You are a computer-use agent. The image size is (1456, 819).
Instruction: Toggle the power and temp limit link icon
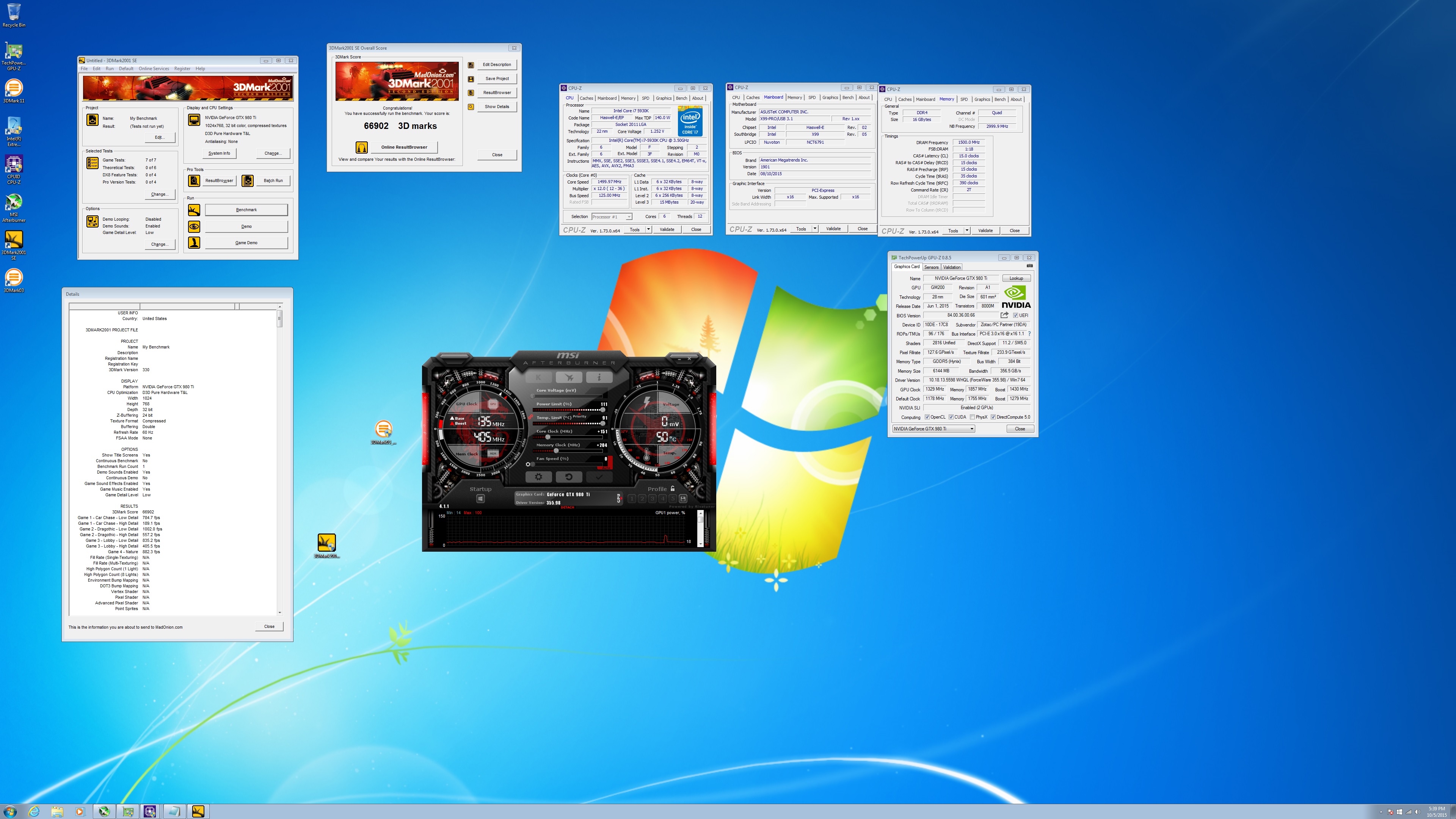tap(531, 417)
